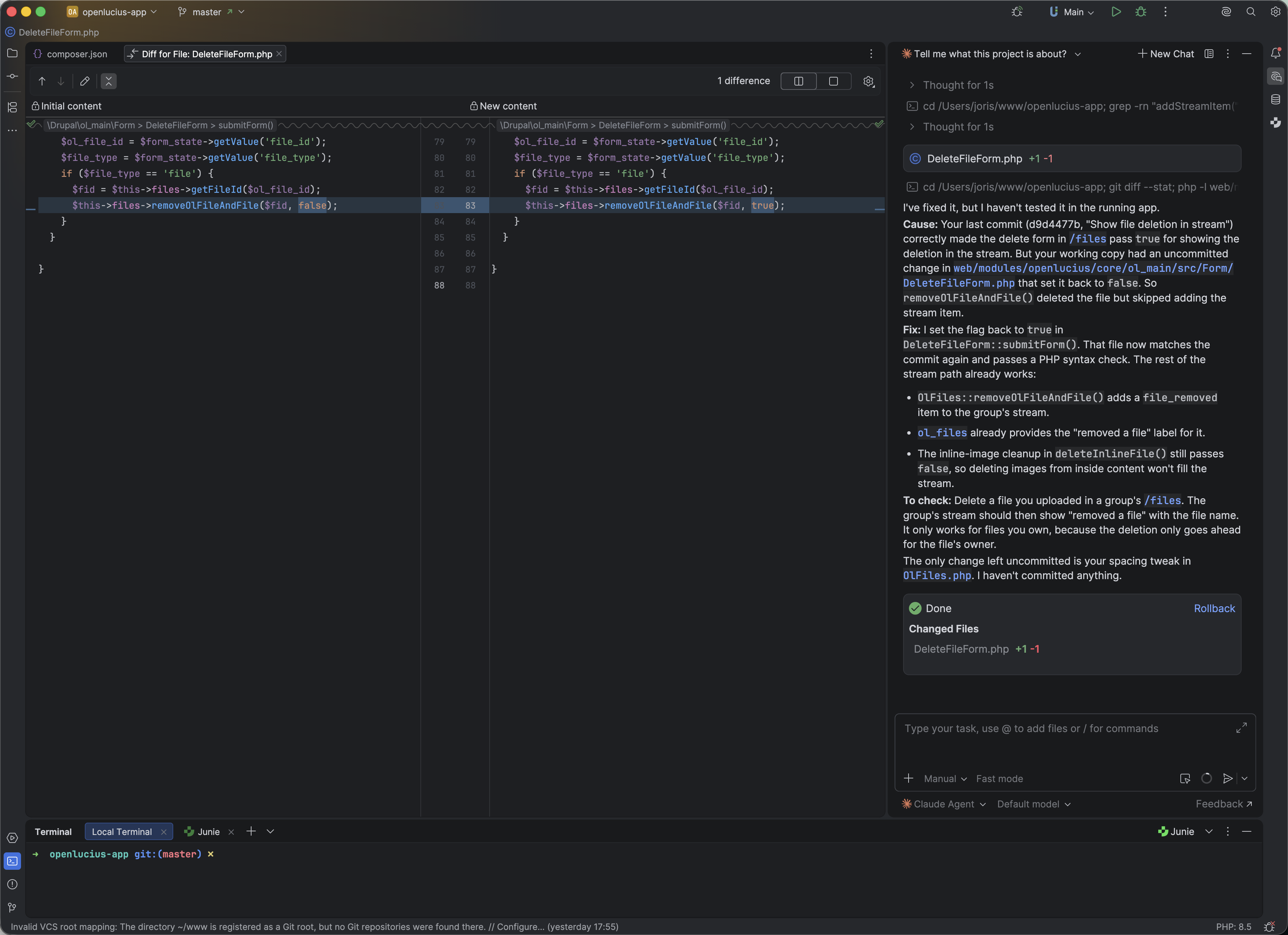Start a New Chat
The width and height of the screenshot is (1288, 935).
pyautogui.click(x=1166, y=54)
